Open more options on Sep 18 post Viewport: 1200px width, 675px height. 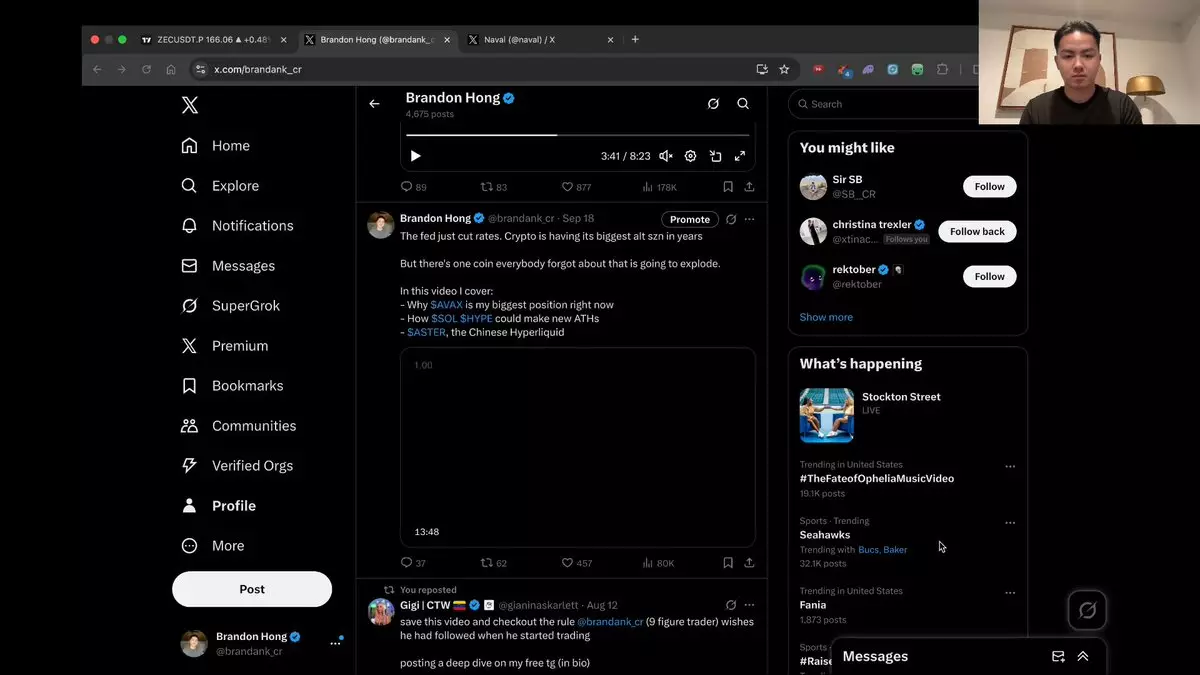pyautogui.click(x=749, y=219)
